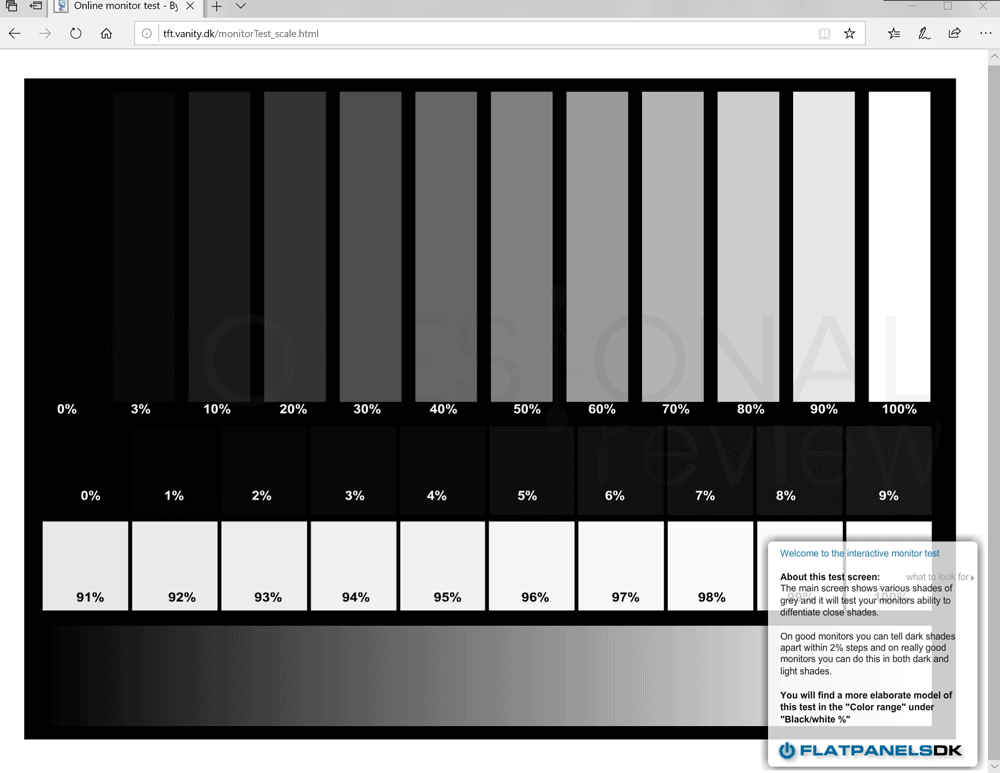Image resolution: width=1000 pixels, height=773 pixels.
Task: Click the "96%" label text
Action: [x=535, y=598]
